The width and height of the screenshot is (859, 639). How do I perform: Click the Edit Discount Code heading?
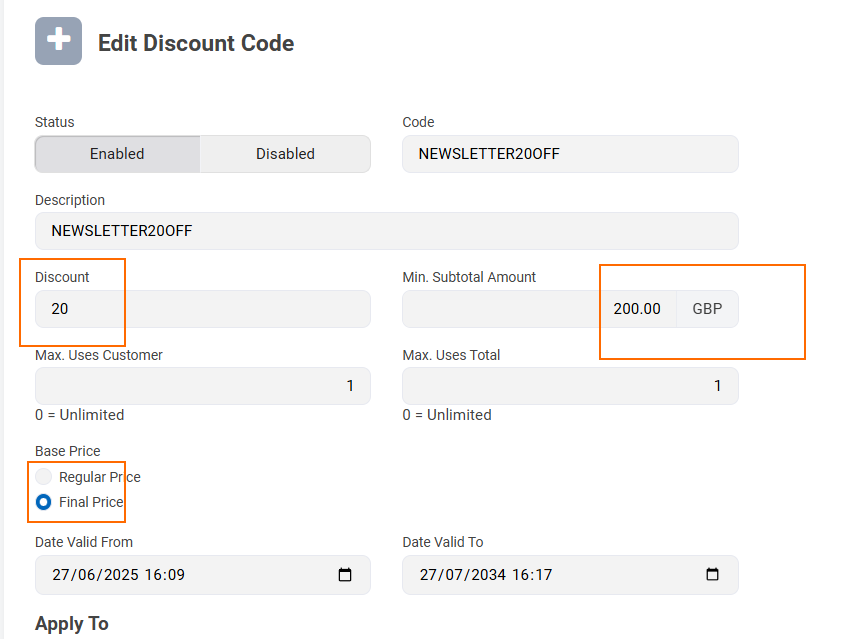tap(196, 43)
